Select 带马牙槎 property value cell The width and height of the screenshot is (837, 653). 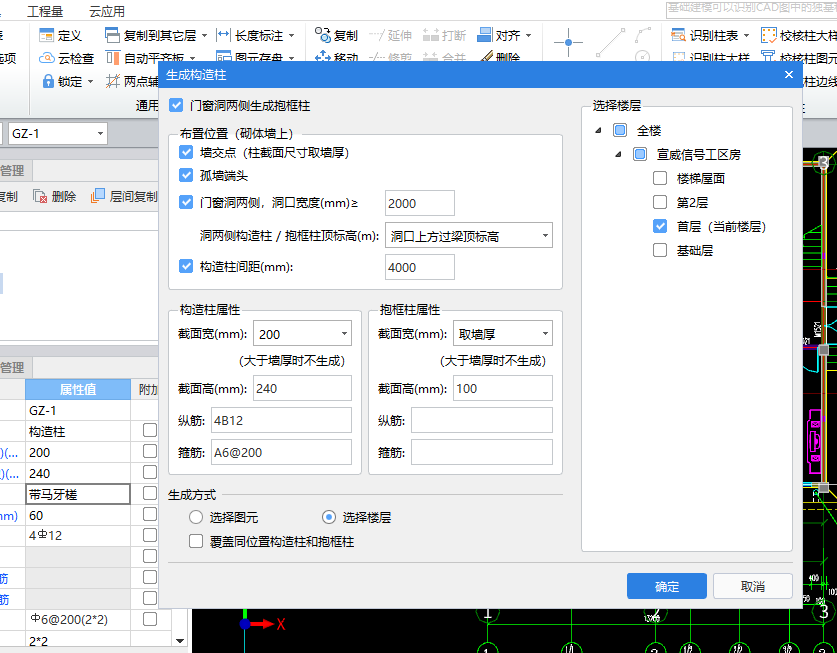tap(78, 494)
